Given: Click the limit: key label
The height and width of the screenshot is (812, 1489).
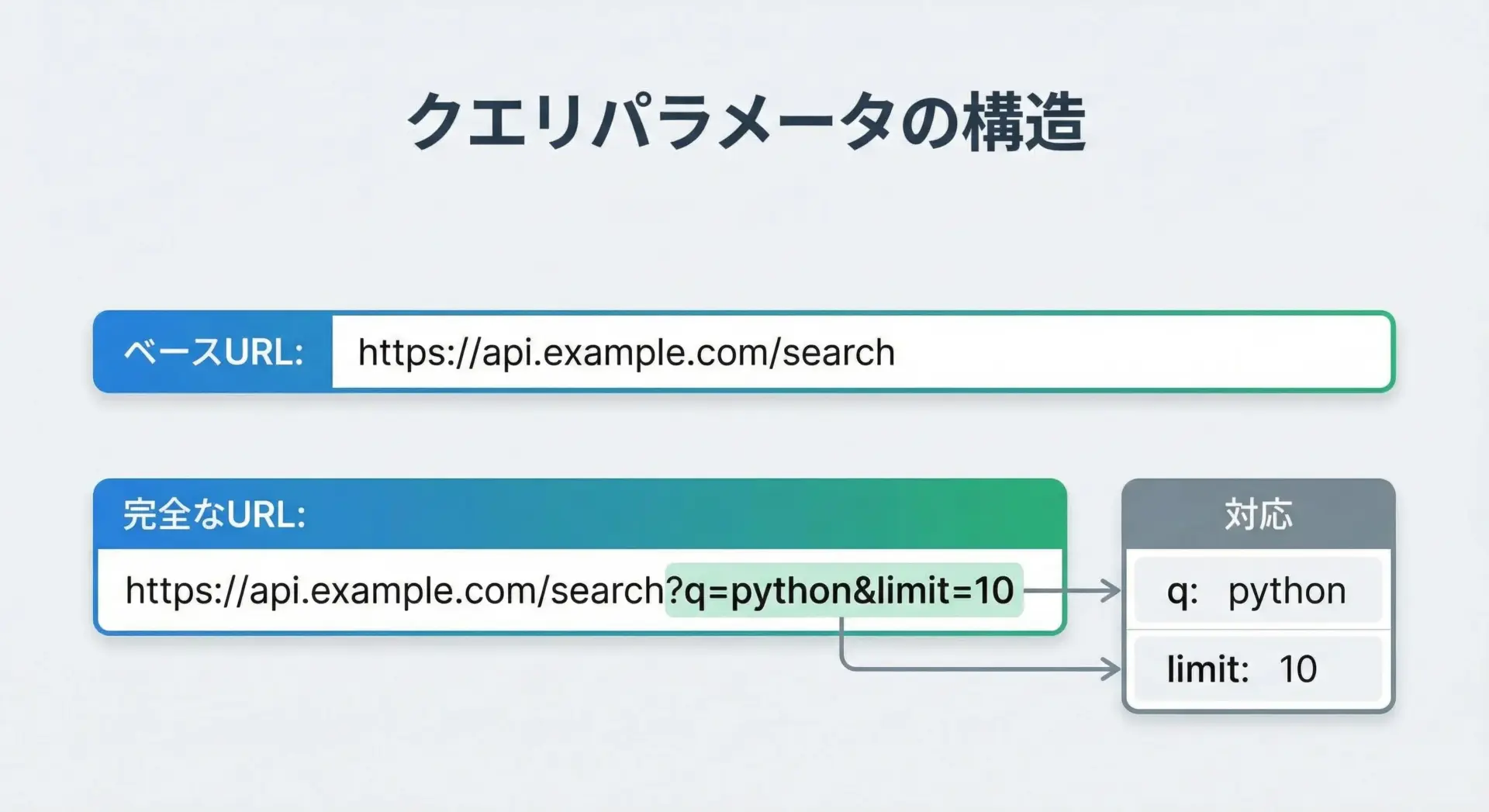Looking at the screenshot, I should pos(1207,669).
